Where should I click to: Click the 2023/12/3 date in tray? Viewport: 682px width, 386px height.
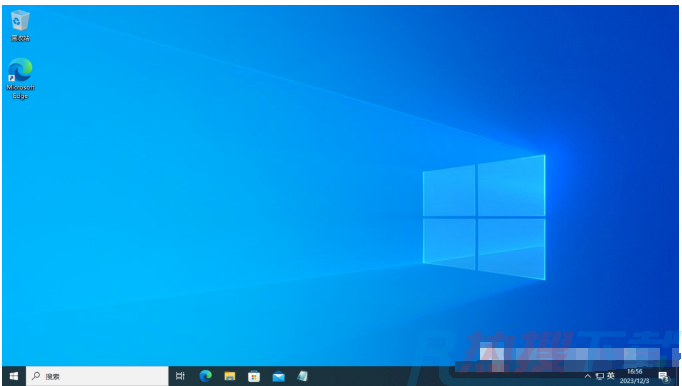point(635,381)
